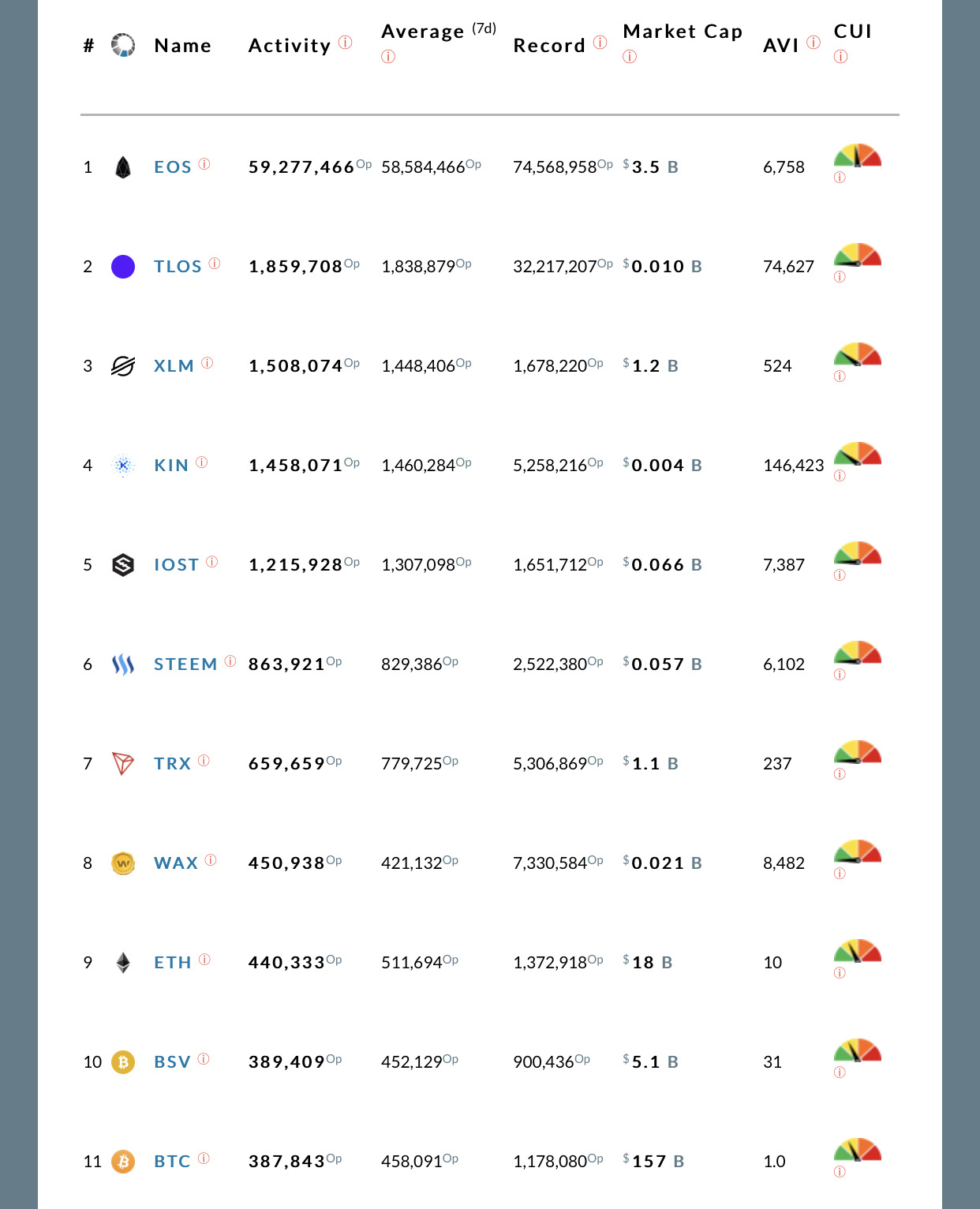Image resolution: width=980 pixels, height=1209 pixels.
Task: Open the BSV coin link
Action: click(x=173, y=1062)
